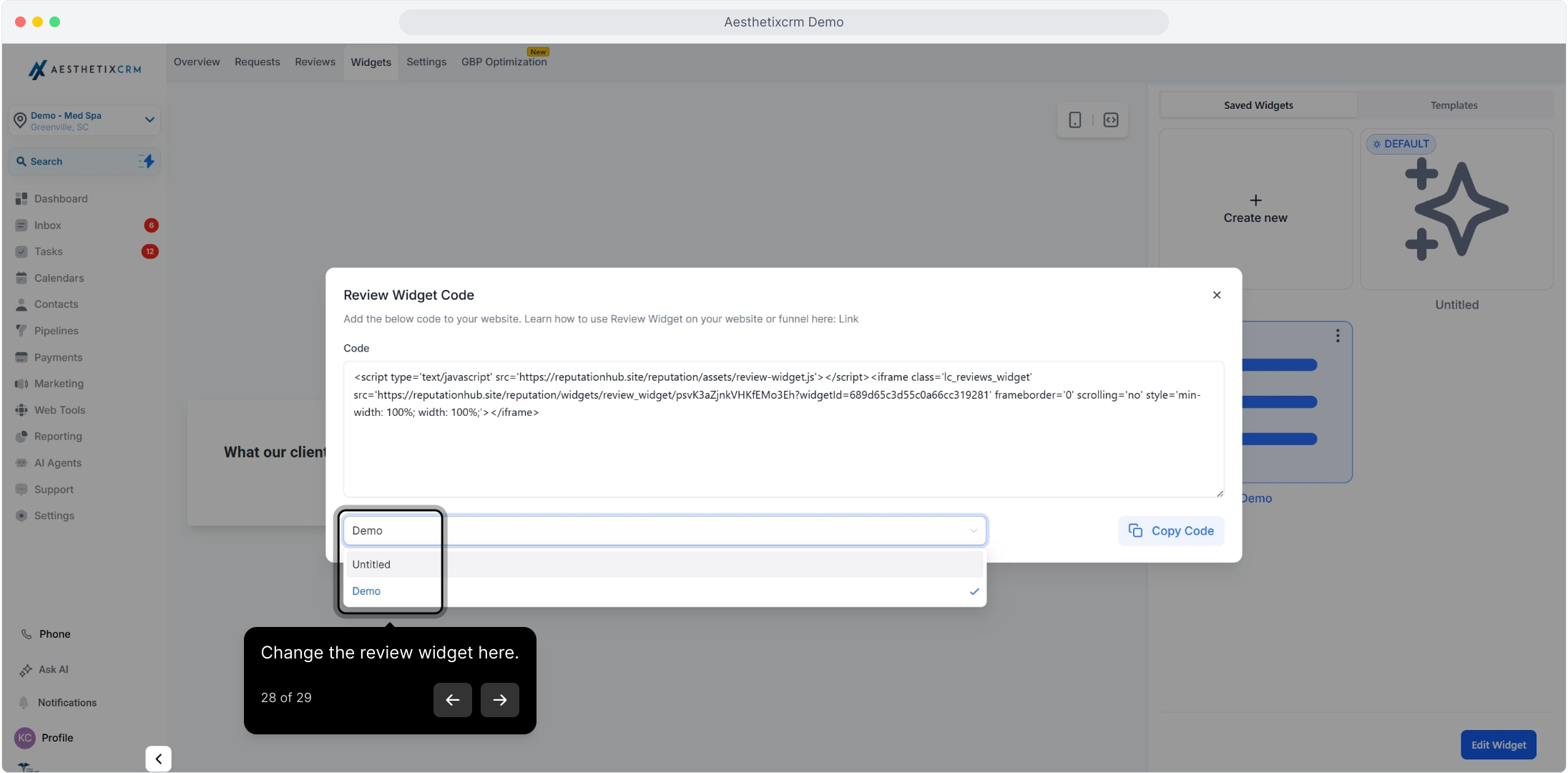The height and width of the screenshot is (773, 1568).
Task: Close the Review Widget Code dialog
Action: point(1217,295)
